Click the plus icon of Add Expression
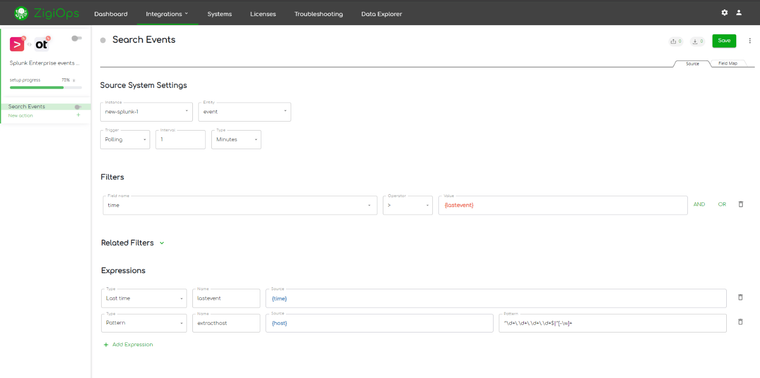This screenshot has height=378, width=760. point(106,345)
